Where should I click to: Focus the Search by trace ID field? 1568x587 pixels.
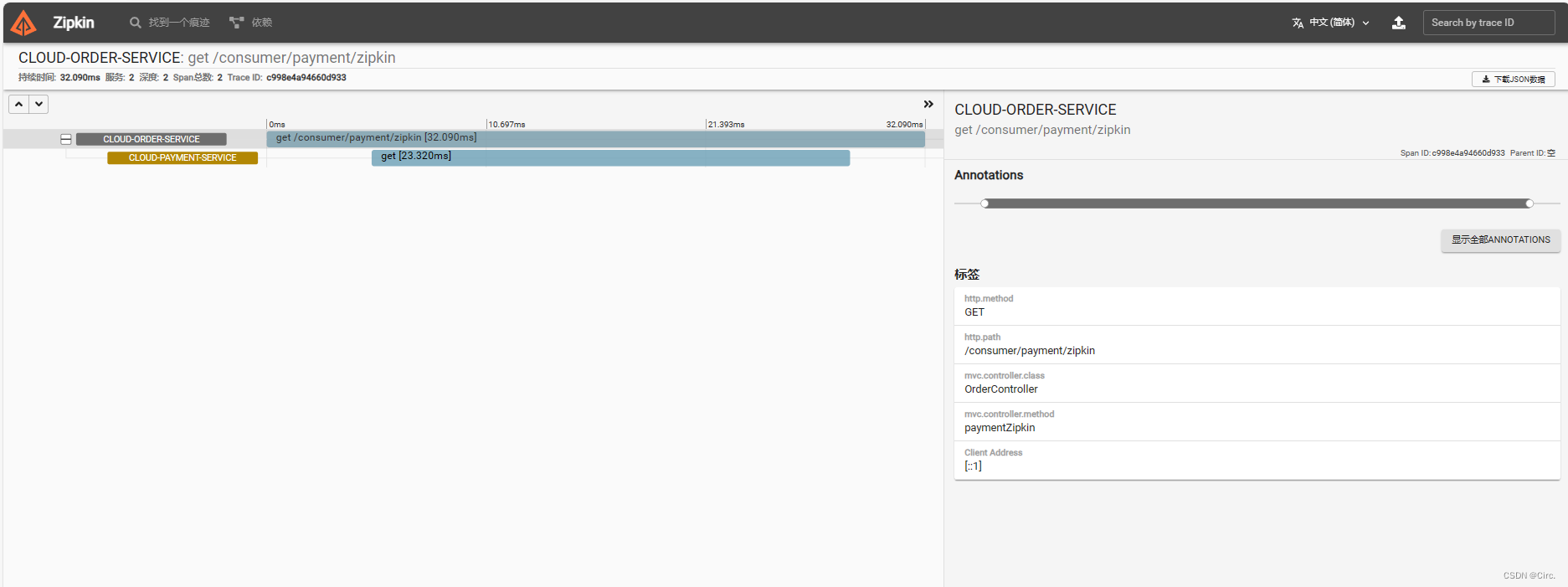pos(1488,23)
